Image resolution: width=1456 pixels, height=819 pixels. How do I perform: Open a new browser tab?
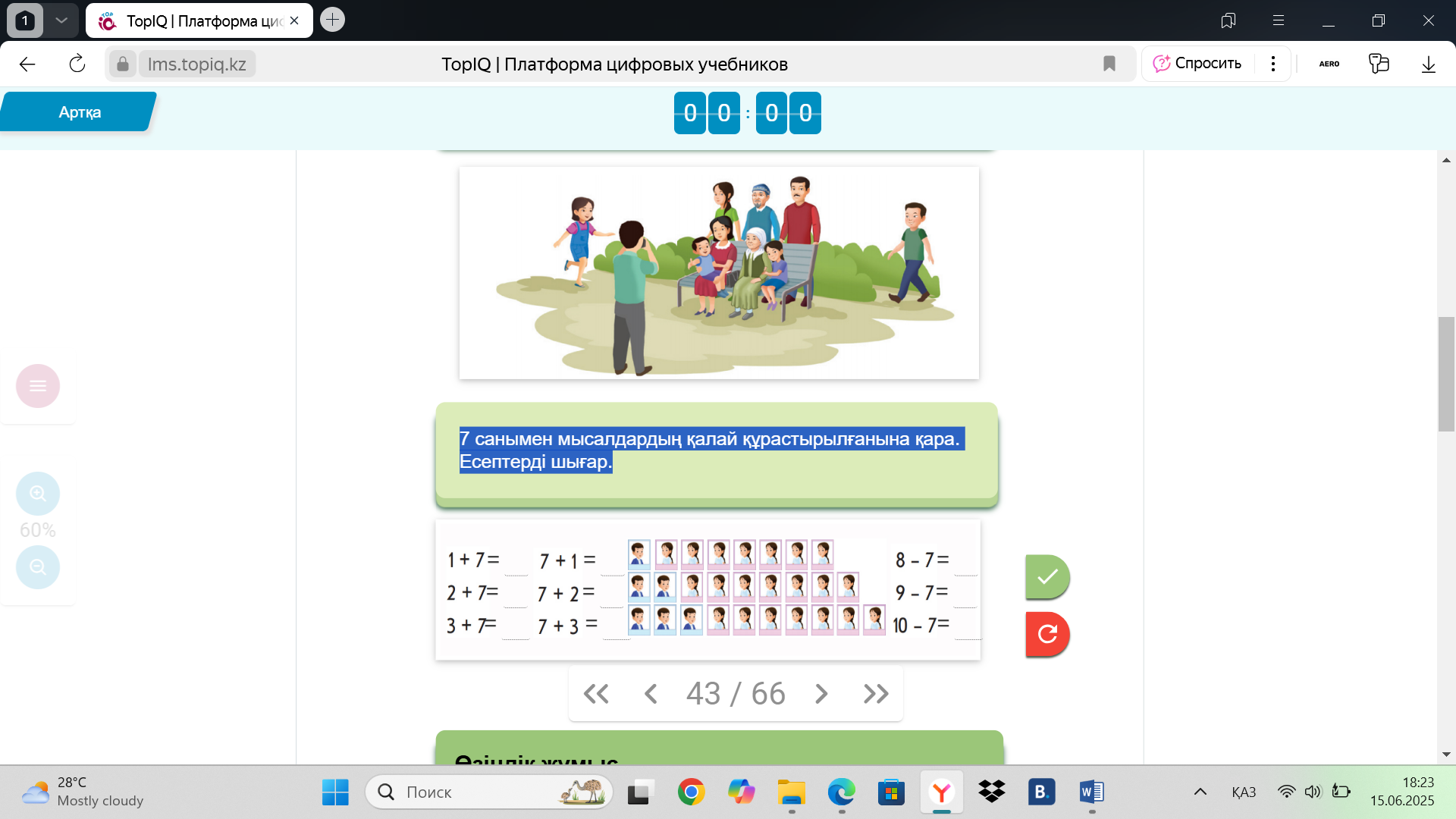332,20
